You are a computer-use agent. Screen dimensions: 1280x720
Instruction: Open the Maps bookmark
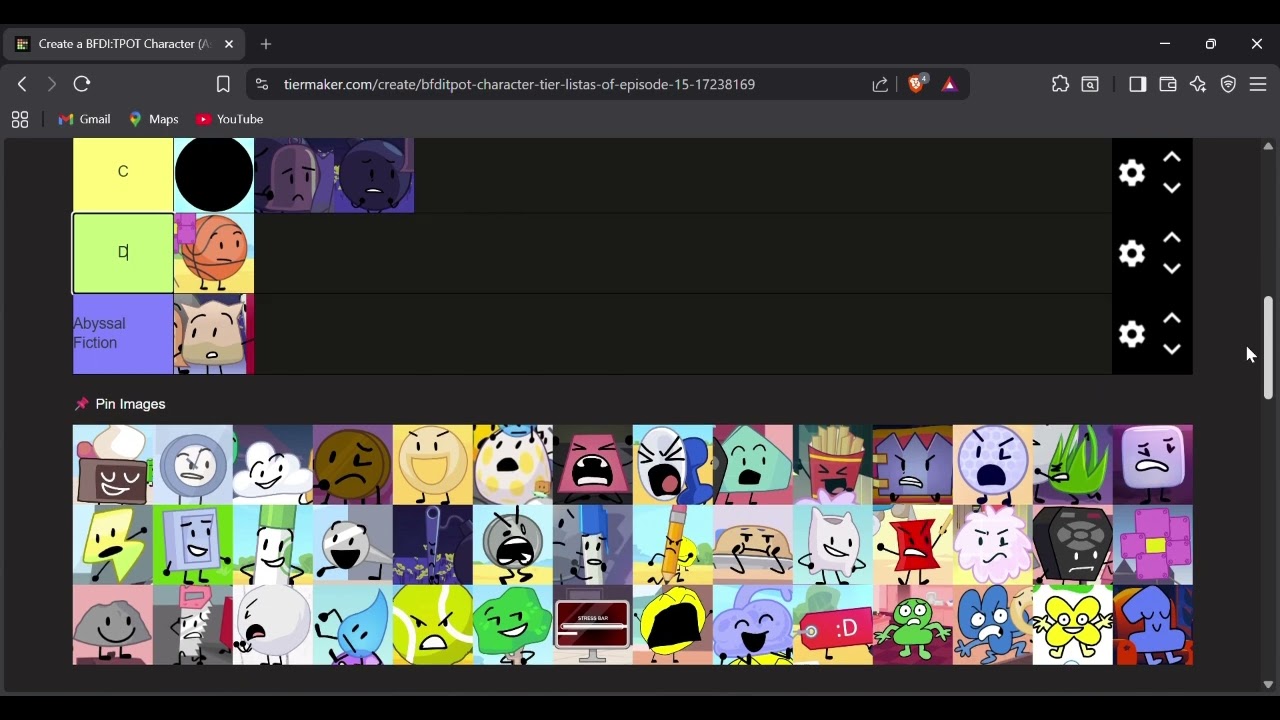click(153, 119)
